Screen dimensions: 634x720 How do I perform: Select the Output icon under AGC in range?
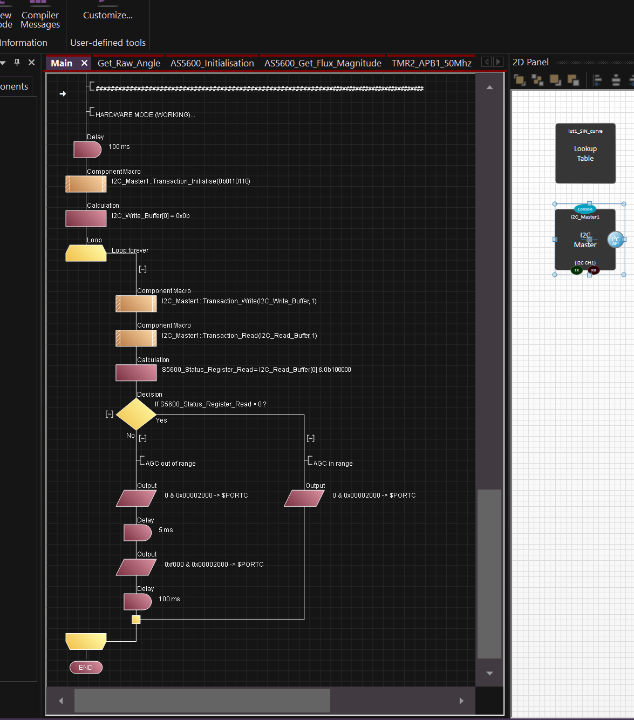(304, 497)
